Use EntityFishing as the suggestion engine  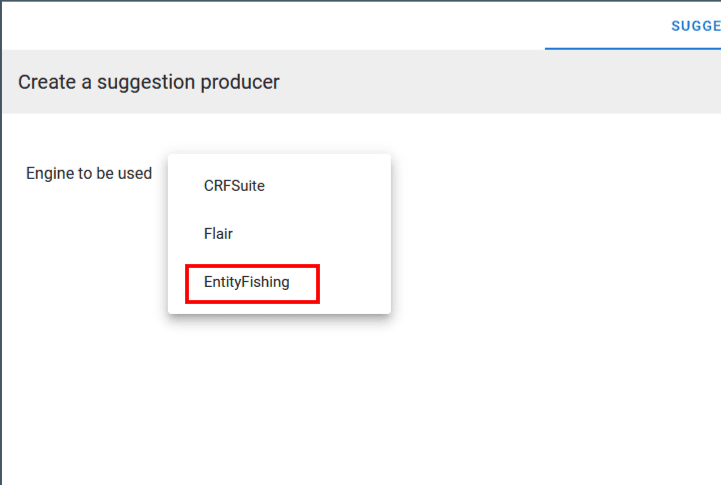click(x=247, y=282)
